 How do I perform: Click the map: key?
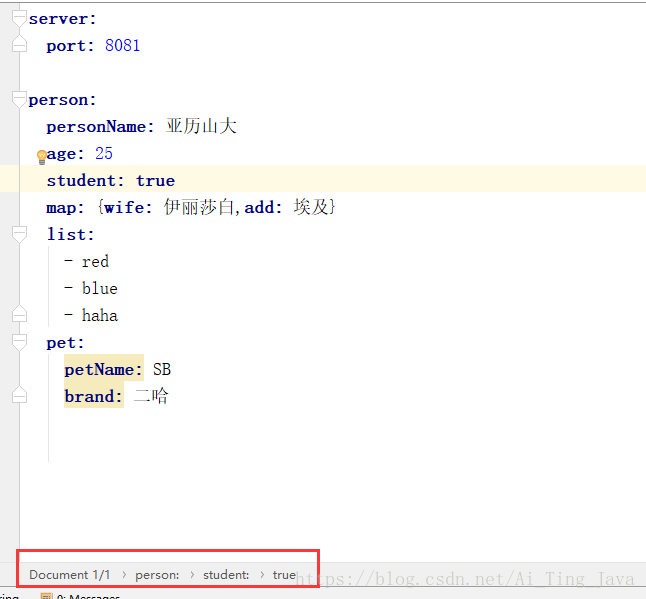tap(65, 208)
